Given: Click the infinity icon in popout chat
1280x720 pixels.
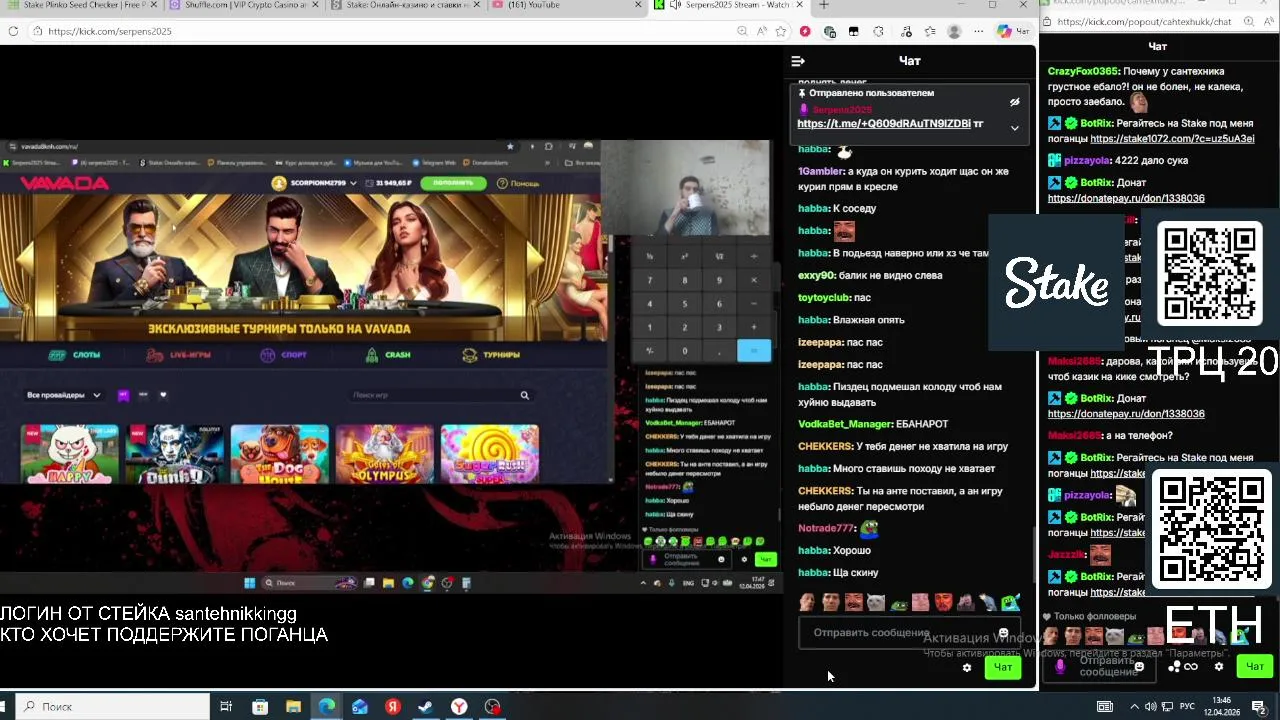Looking at the screenshot, I should (x=1190, y=667).
